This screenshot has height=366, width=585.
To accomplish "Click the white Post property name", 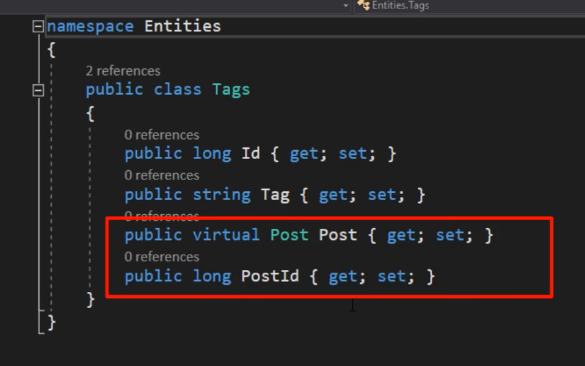I will click(x=338, y=235).
